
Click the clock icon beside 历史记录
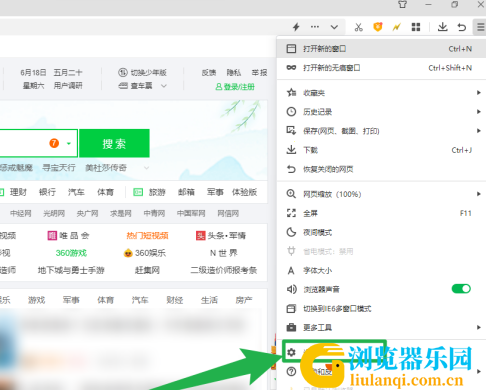click(x=291, y=112)
